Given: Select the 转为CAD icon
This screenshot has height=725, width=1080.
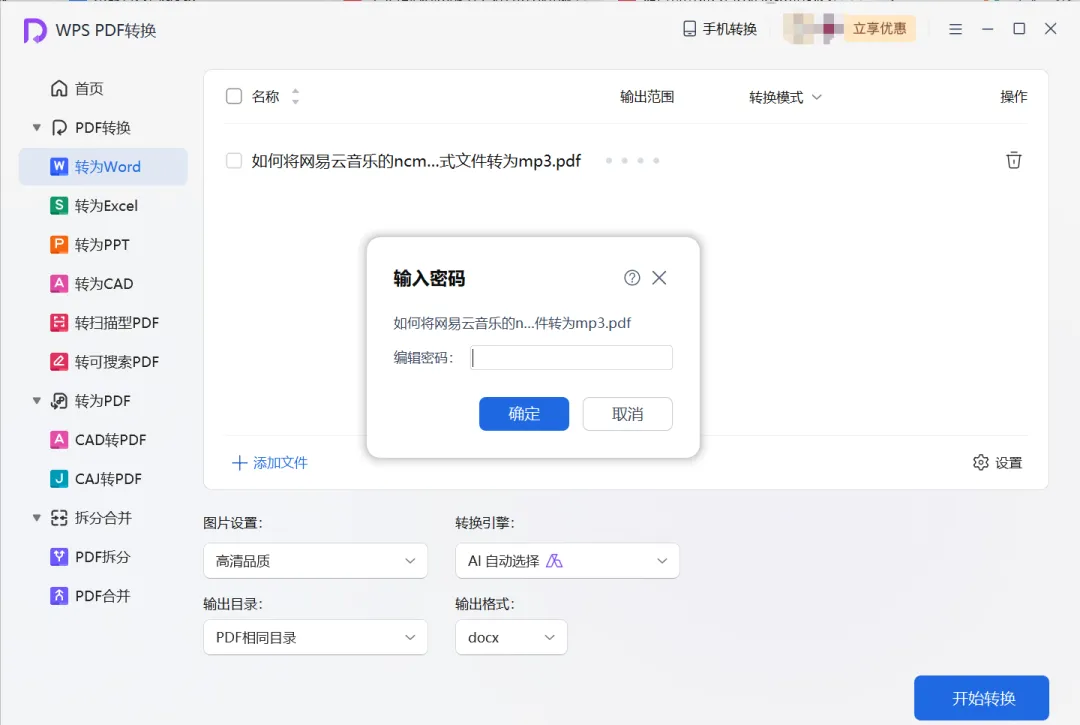Looking at the screenshot, I should pos(59,284).
